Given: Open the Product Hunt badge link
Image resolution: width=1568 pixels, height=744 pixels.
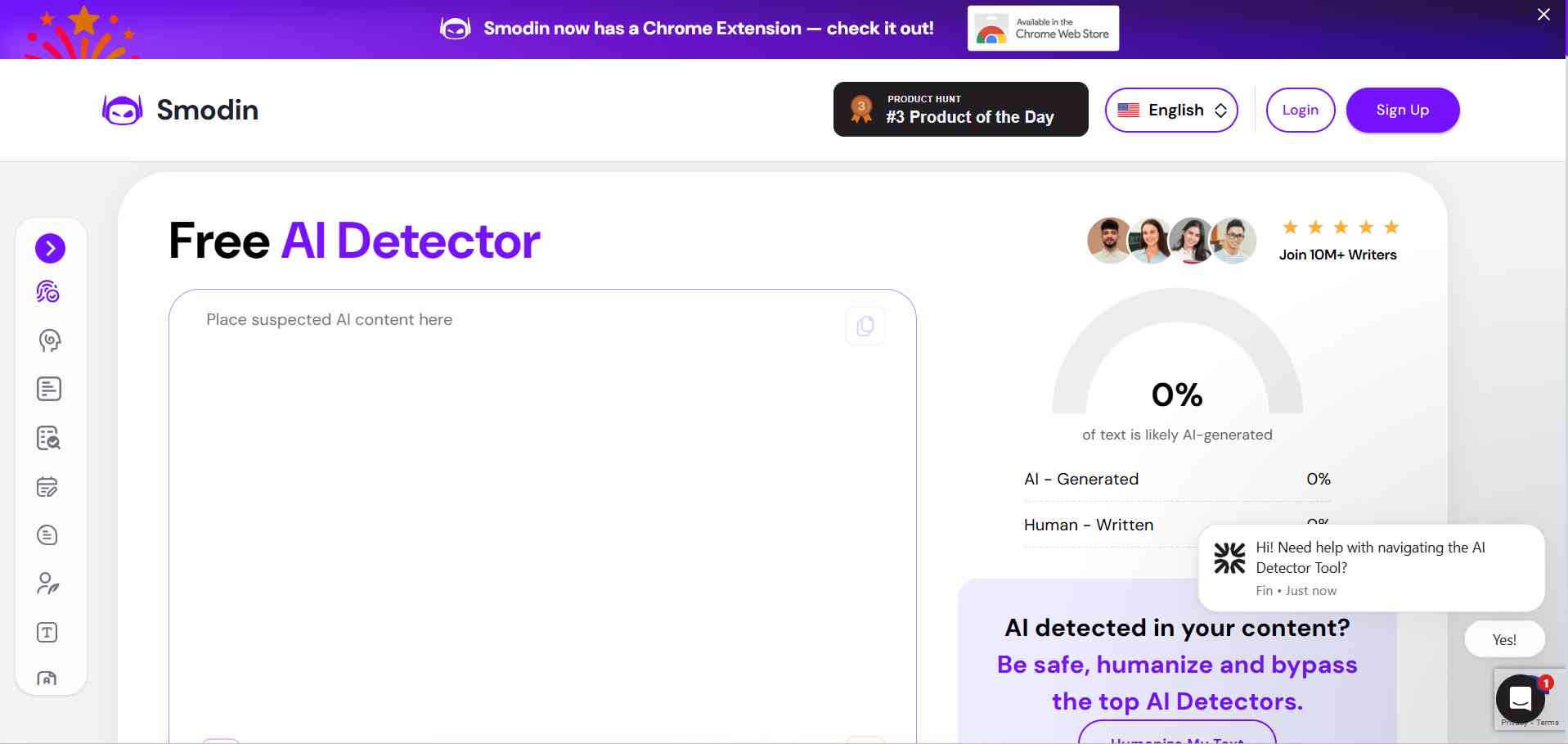Looking at the screenshot, I should click(x=960, y=109).
